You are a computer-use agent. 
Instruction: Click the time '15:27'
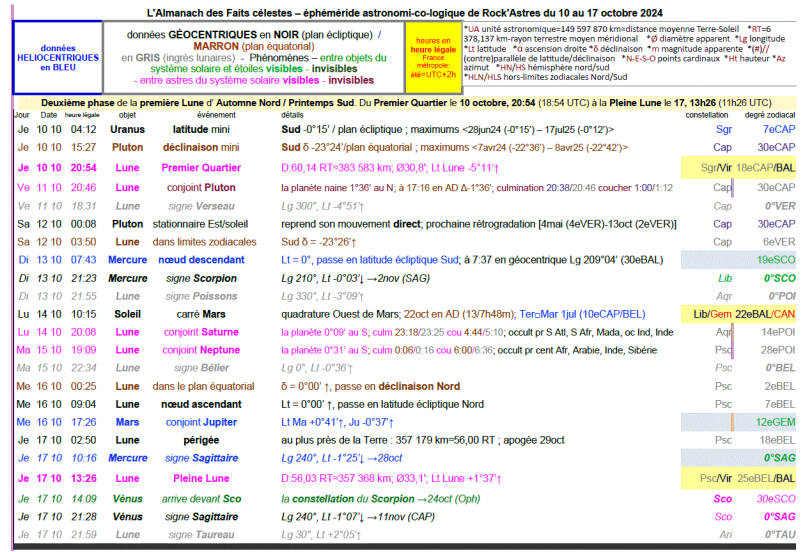pos(84,148)
